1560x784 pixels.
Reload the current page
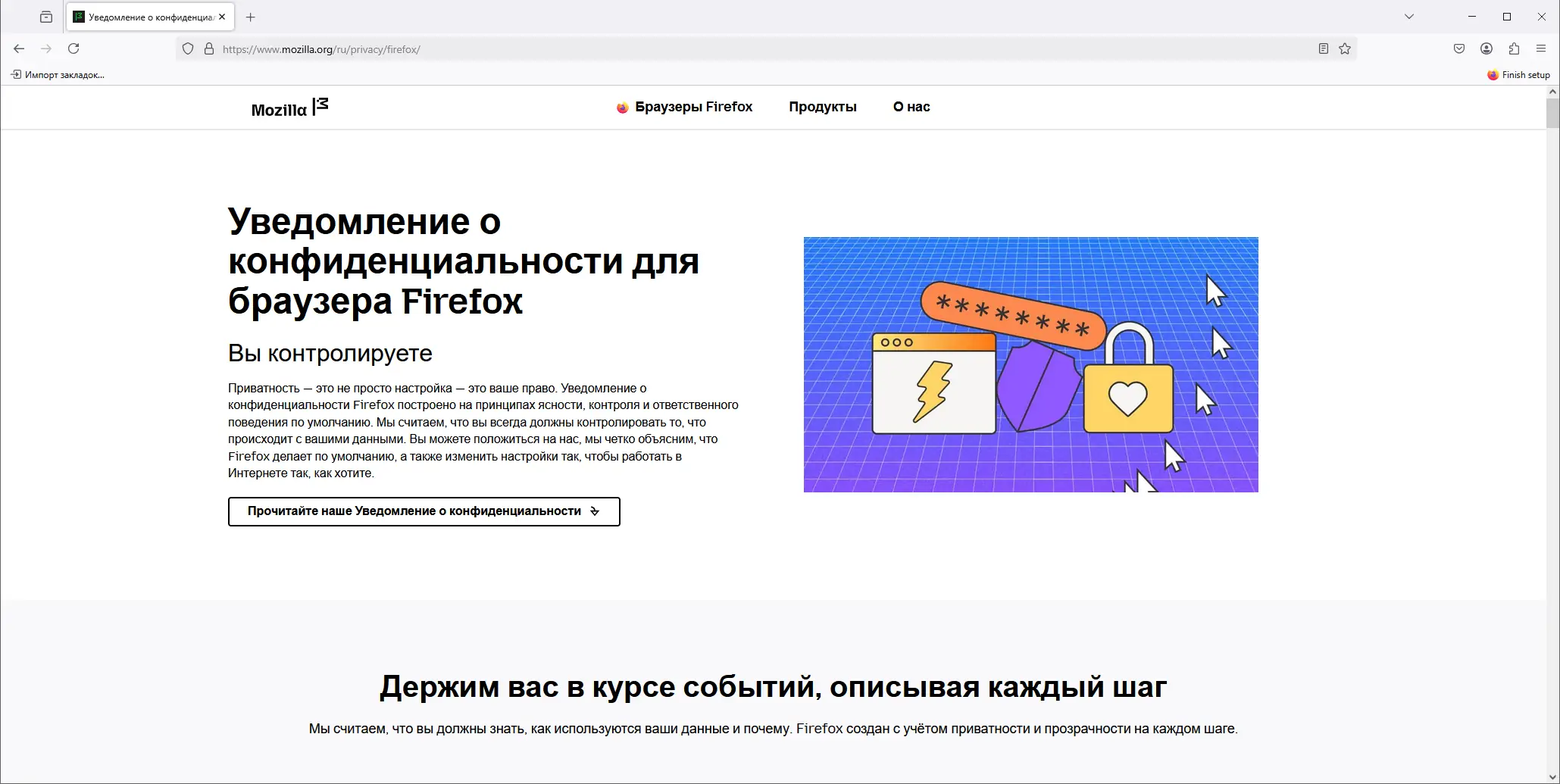pyautogui.click(x=73, y=48)
